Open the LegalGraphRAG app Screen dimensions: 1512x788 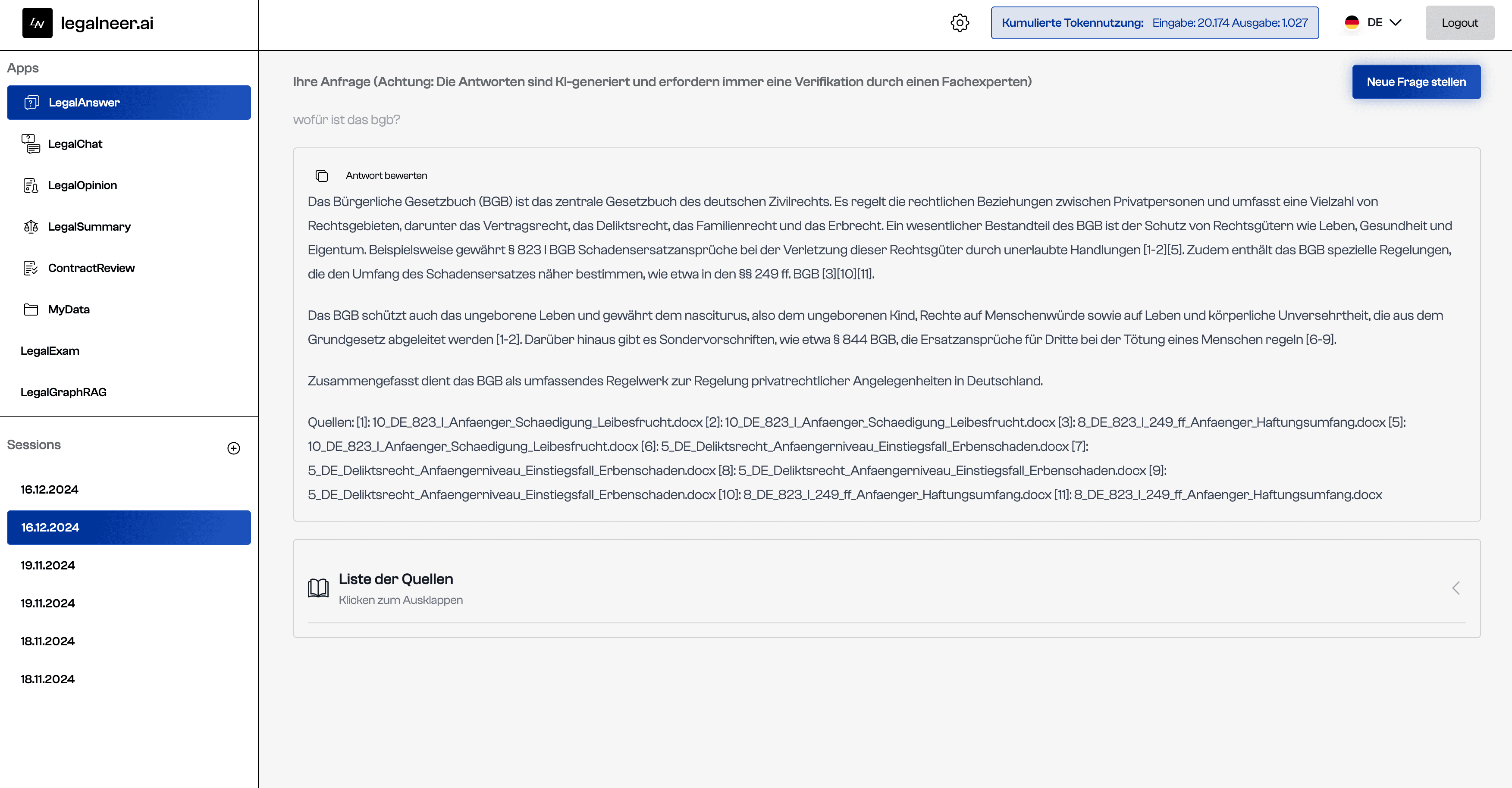[x=63, y=392]
